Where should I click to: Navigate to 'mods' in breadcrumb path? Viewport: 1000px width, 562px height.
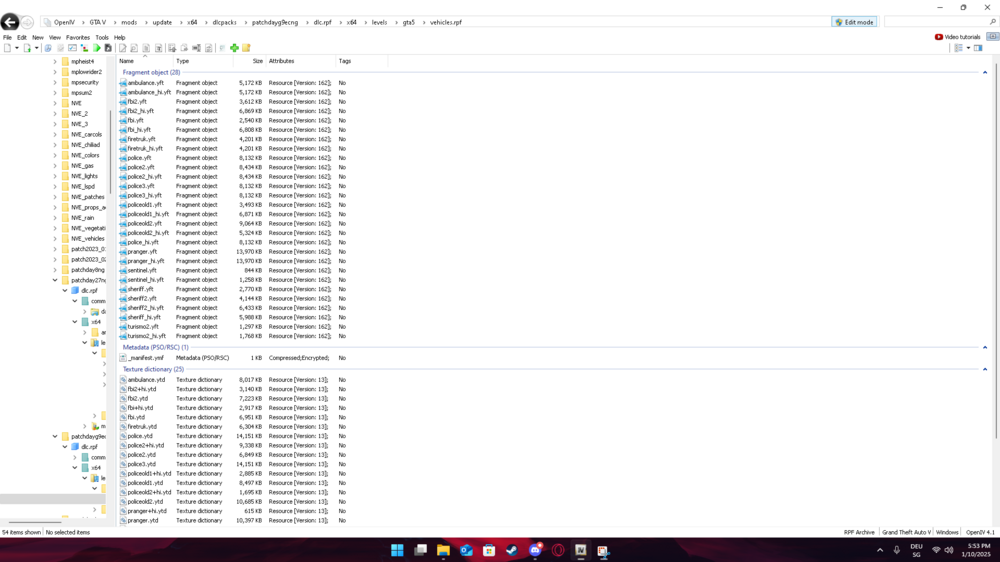tap(129, 22)
